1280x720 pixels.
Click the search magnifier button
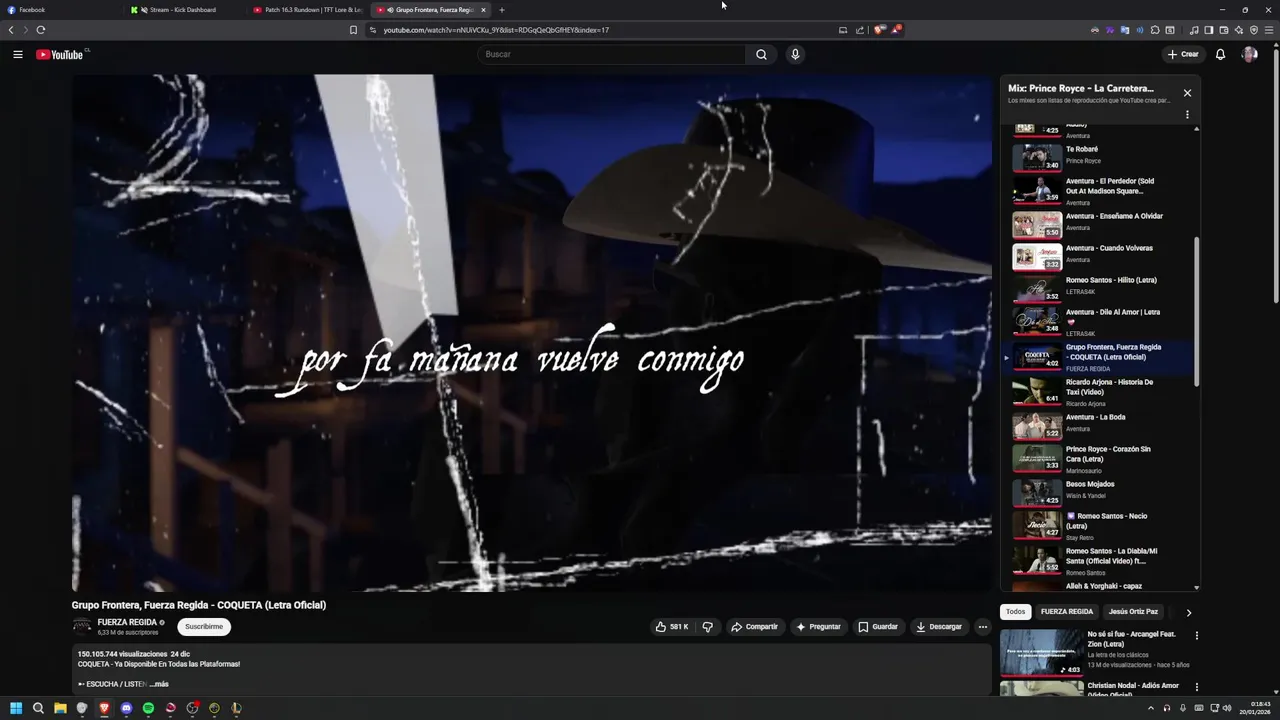click(761, 54)
